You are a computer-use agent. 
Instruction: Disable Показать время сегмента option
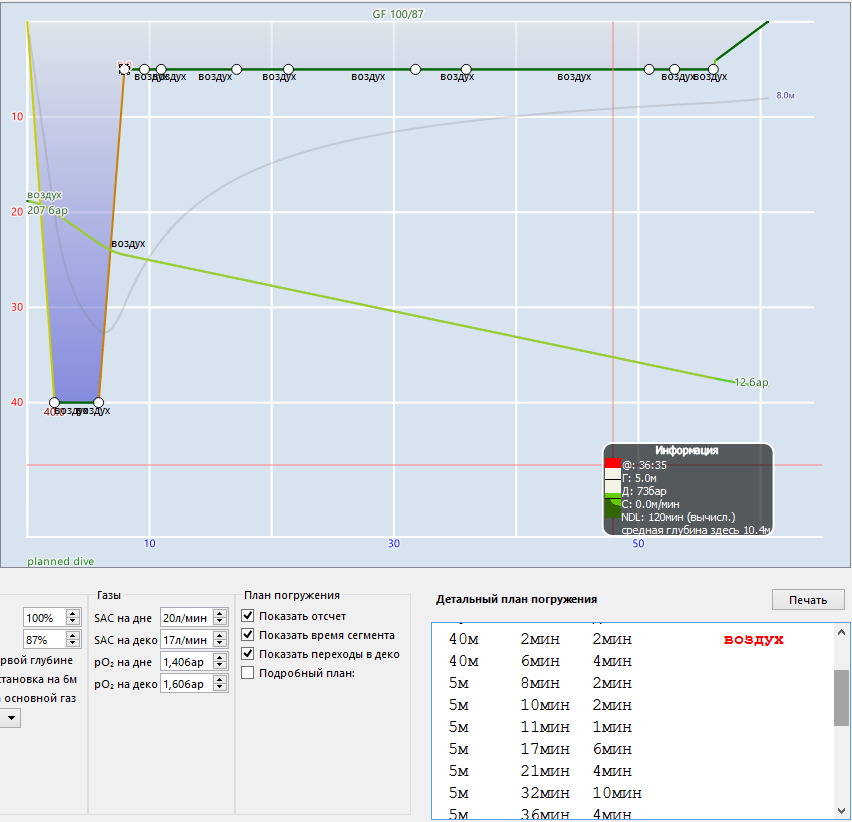(248, 635)
